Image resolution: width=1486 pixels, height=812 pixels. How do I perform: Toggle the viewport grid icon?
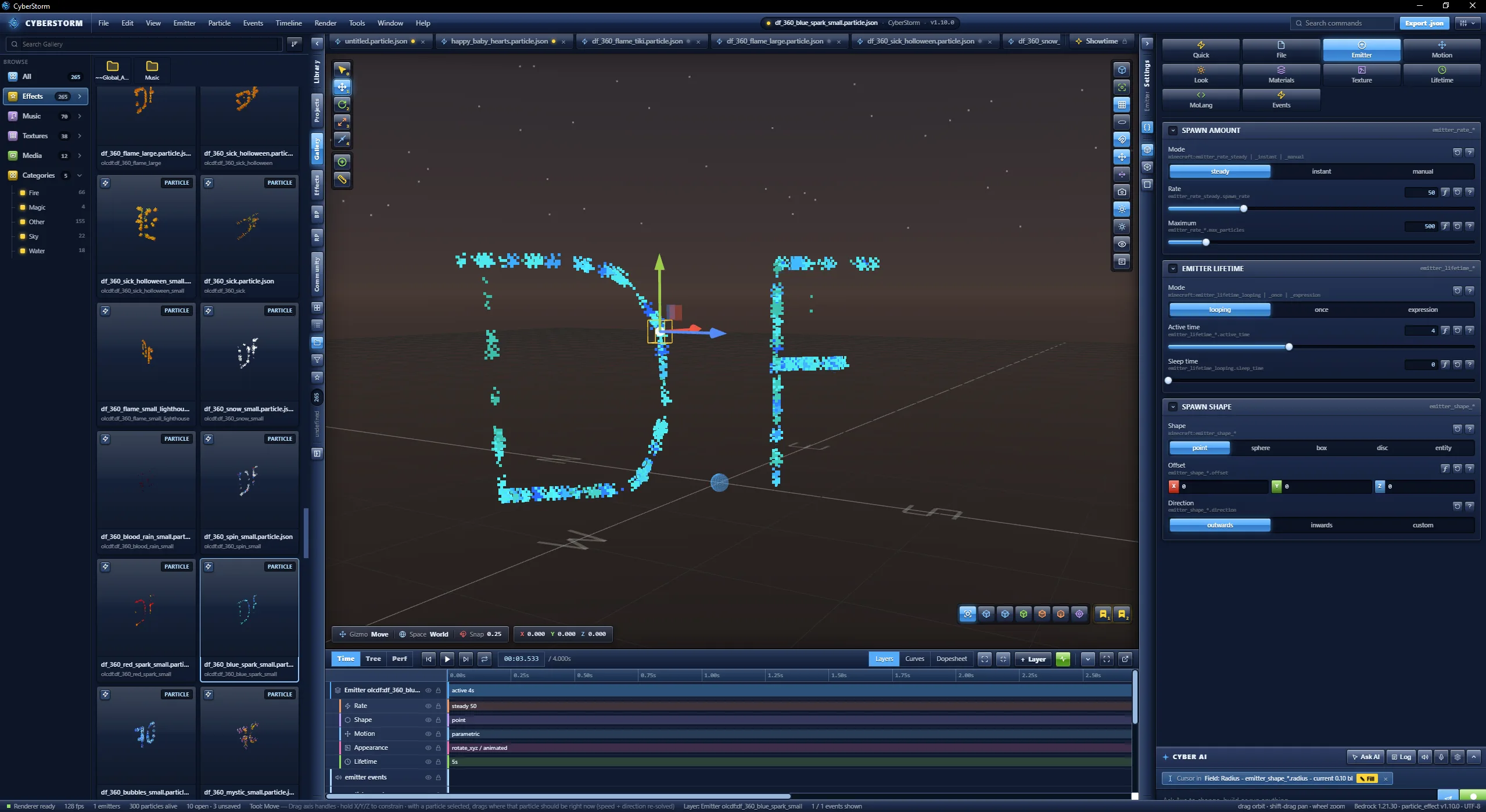pyautogui.click(x=1122, y=105)
